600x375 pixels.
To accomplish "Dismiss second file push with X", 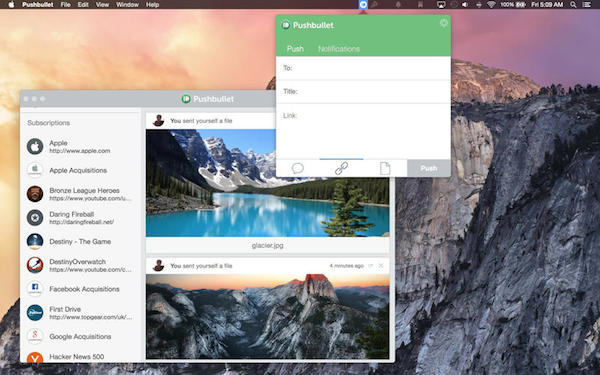I will 381,266.
